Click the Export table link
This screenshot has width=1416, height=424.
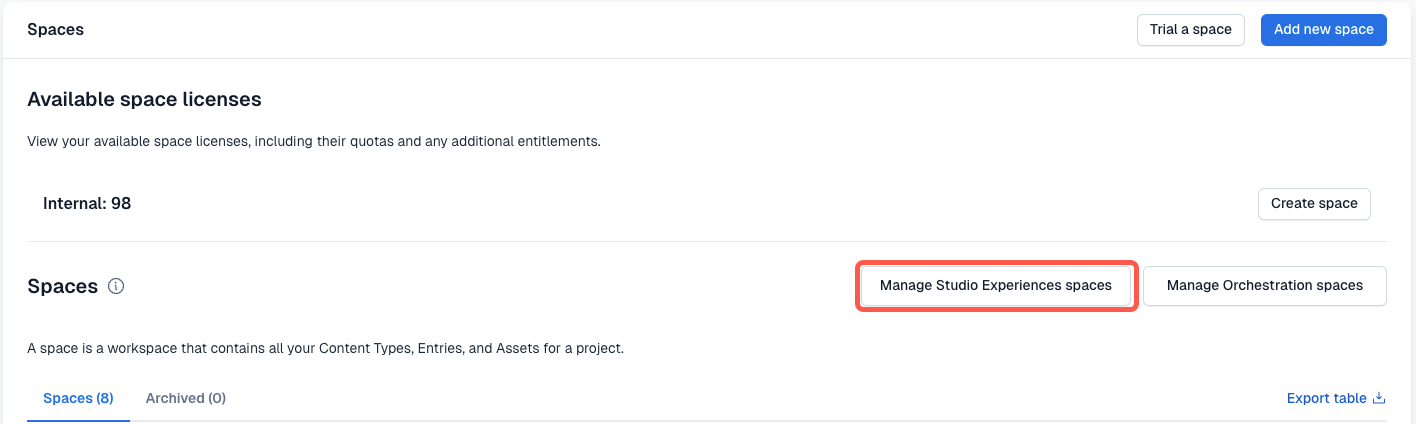pos(1327,398)
